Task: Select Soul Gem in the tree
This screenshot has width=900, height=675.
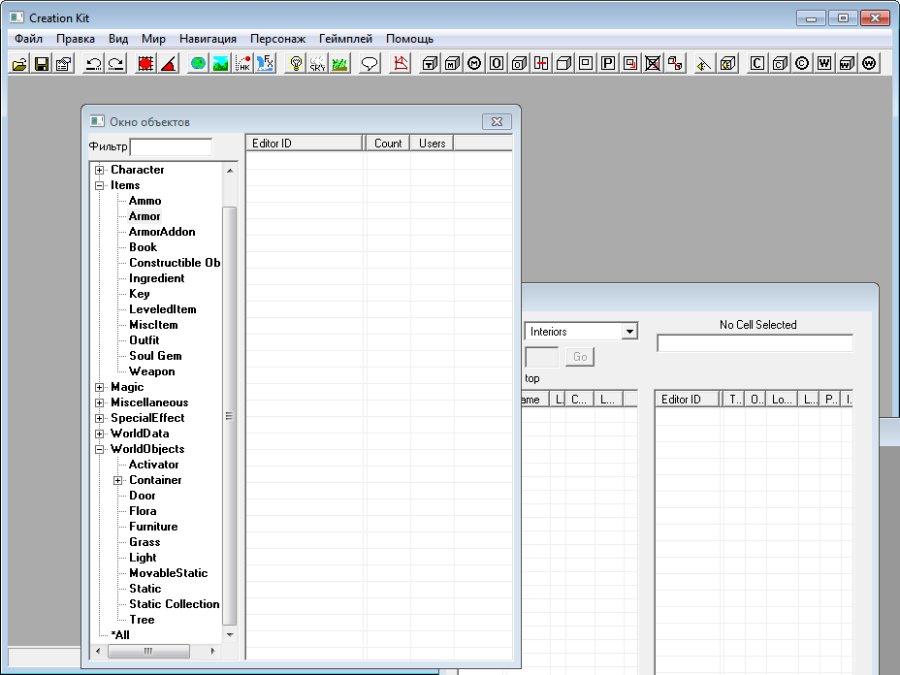Action: click(156, 356)
